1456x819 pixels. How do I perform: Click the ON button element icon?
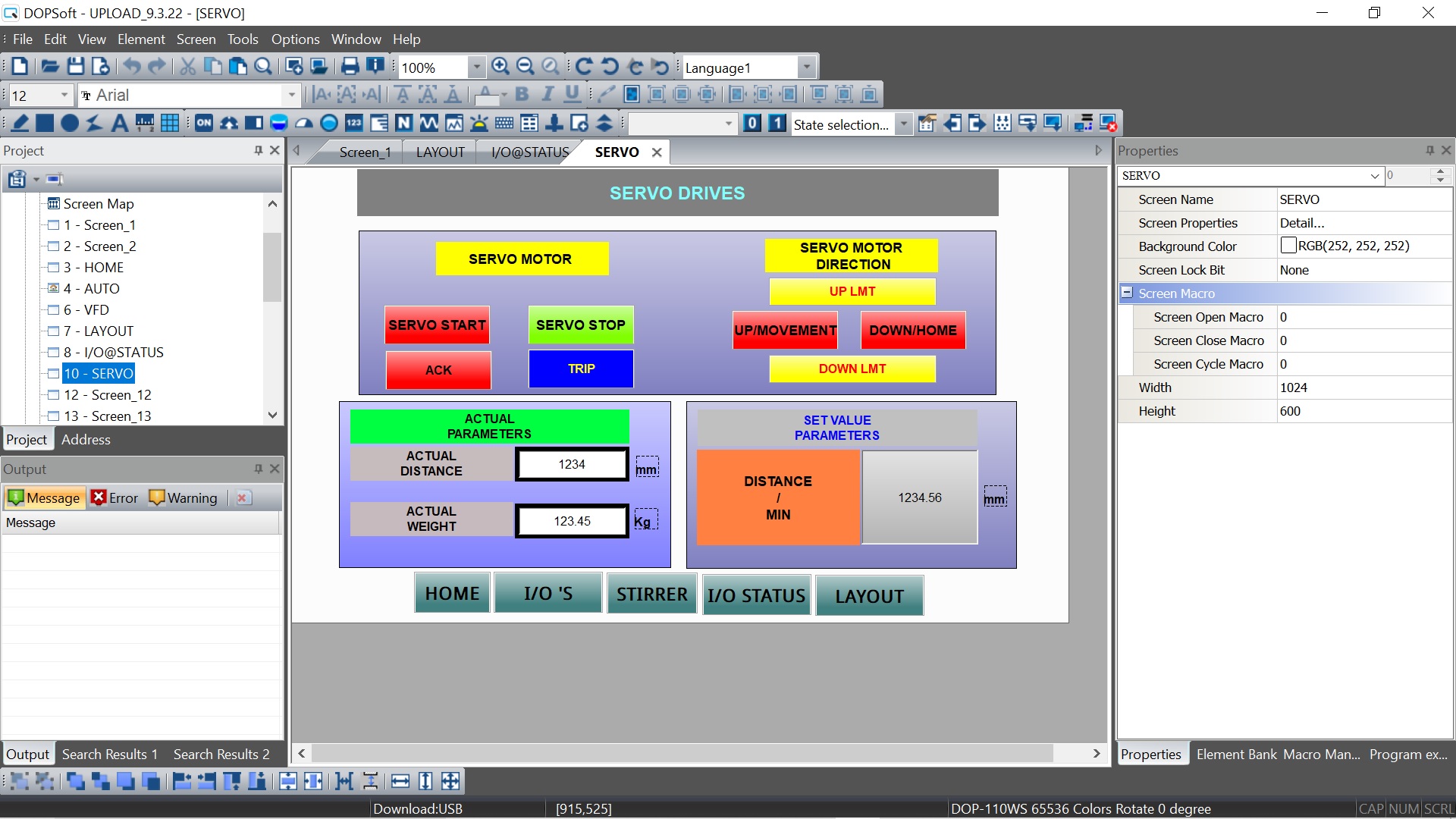tap(204, 123)
